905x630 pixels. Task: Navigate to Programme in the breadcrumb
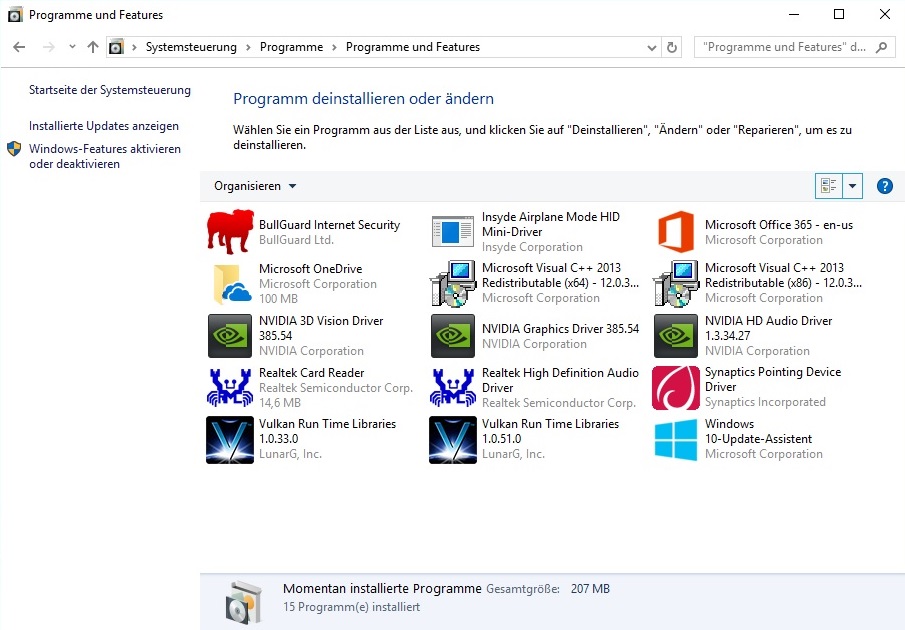click(291, 47)
